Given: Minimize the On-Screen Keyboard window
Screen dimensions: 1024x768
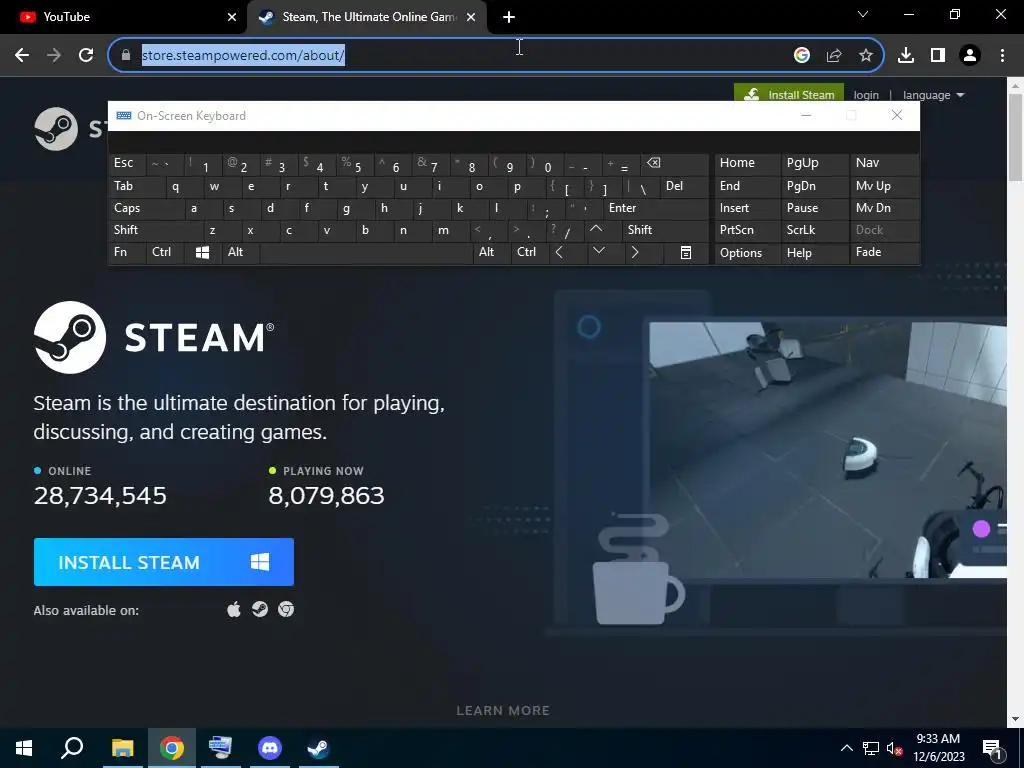Looking at the screenshot, I should pyautogui.click(x=807, y=116).
